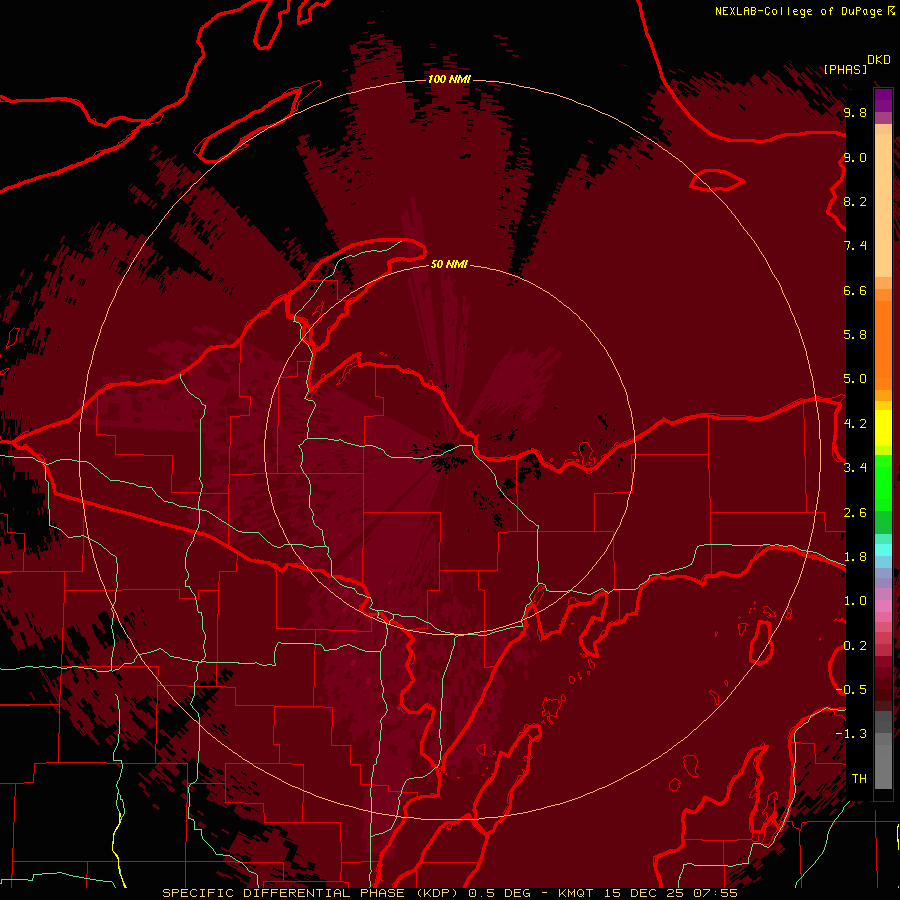Click the -1.3 value on the color scale
The height and width of the screenshot is (900, 900).
pos(852,734)
